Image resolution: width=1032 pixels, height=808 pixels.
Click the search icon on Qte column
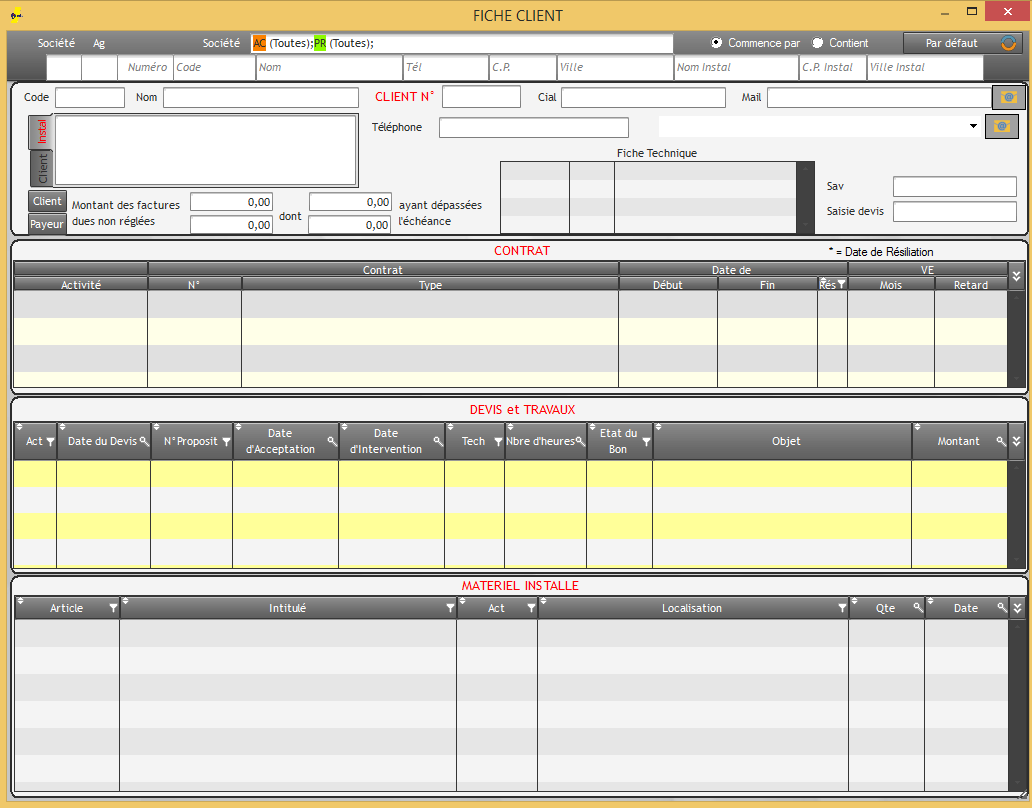coord(917,608)
